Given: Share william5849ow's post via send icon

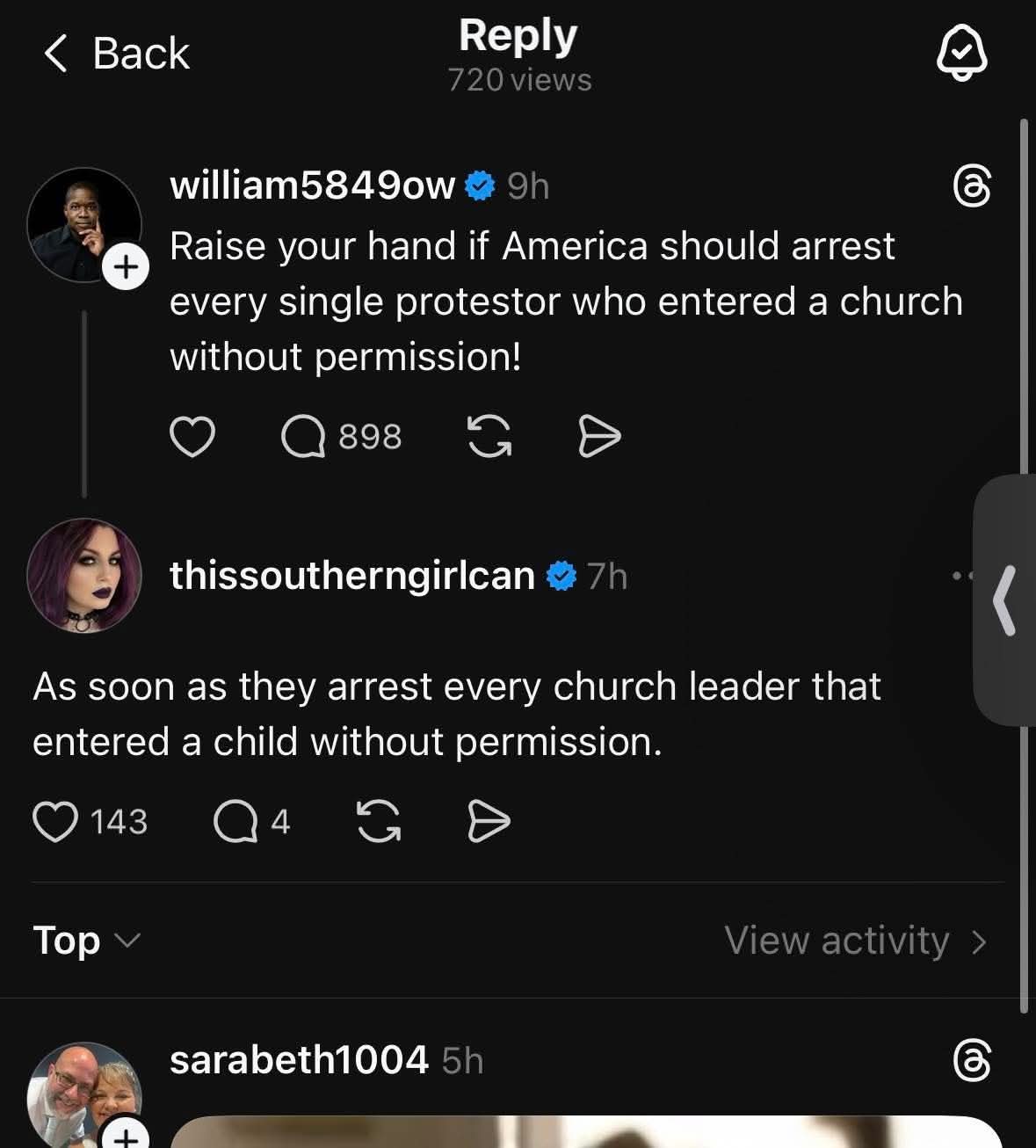Looking at the screenshot, I should pos(599,437).
